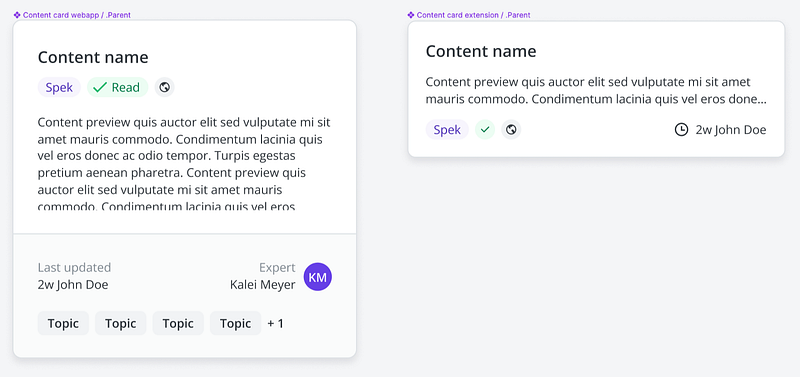Click the fourth Topic chip
This screenshot has width=800, height=377.
(x=235, y=323)
